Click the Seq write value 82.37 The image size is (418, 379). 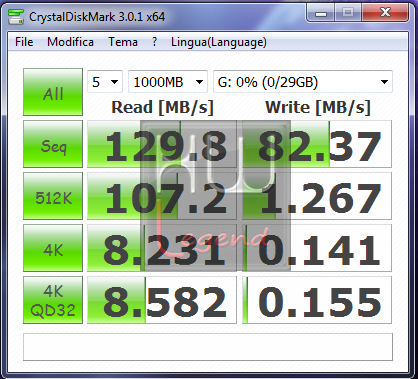[x=317, y=144]
